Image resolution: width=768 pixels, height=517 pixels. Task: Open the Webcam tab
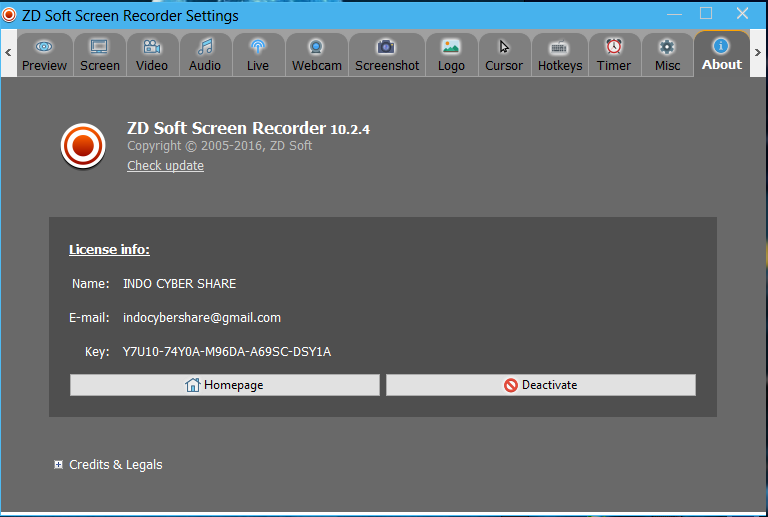click(x=317, y=55)
